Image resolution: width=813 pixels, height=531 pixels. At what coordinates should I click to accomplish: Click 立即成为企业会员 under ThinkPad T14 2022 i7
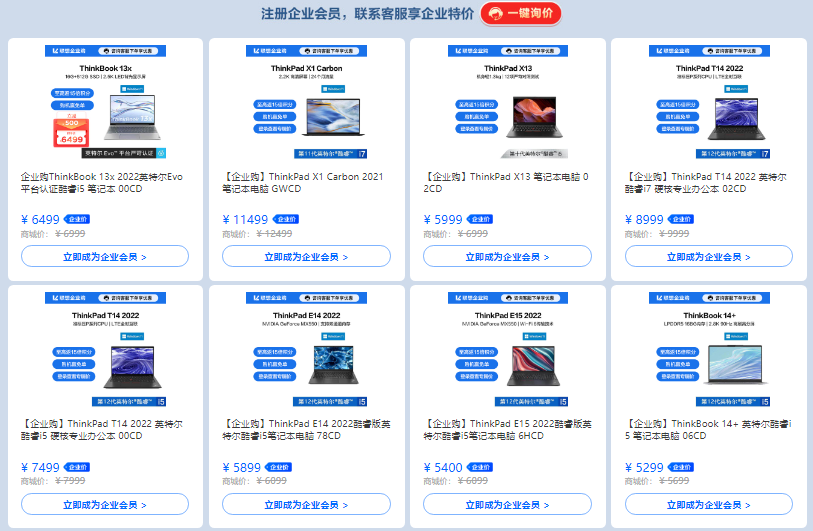point(709,257)
